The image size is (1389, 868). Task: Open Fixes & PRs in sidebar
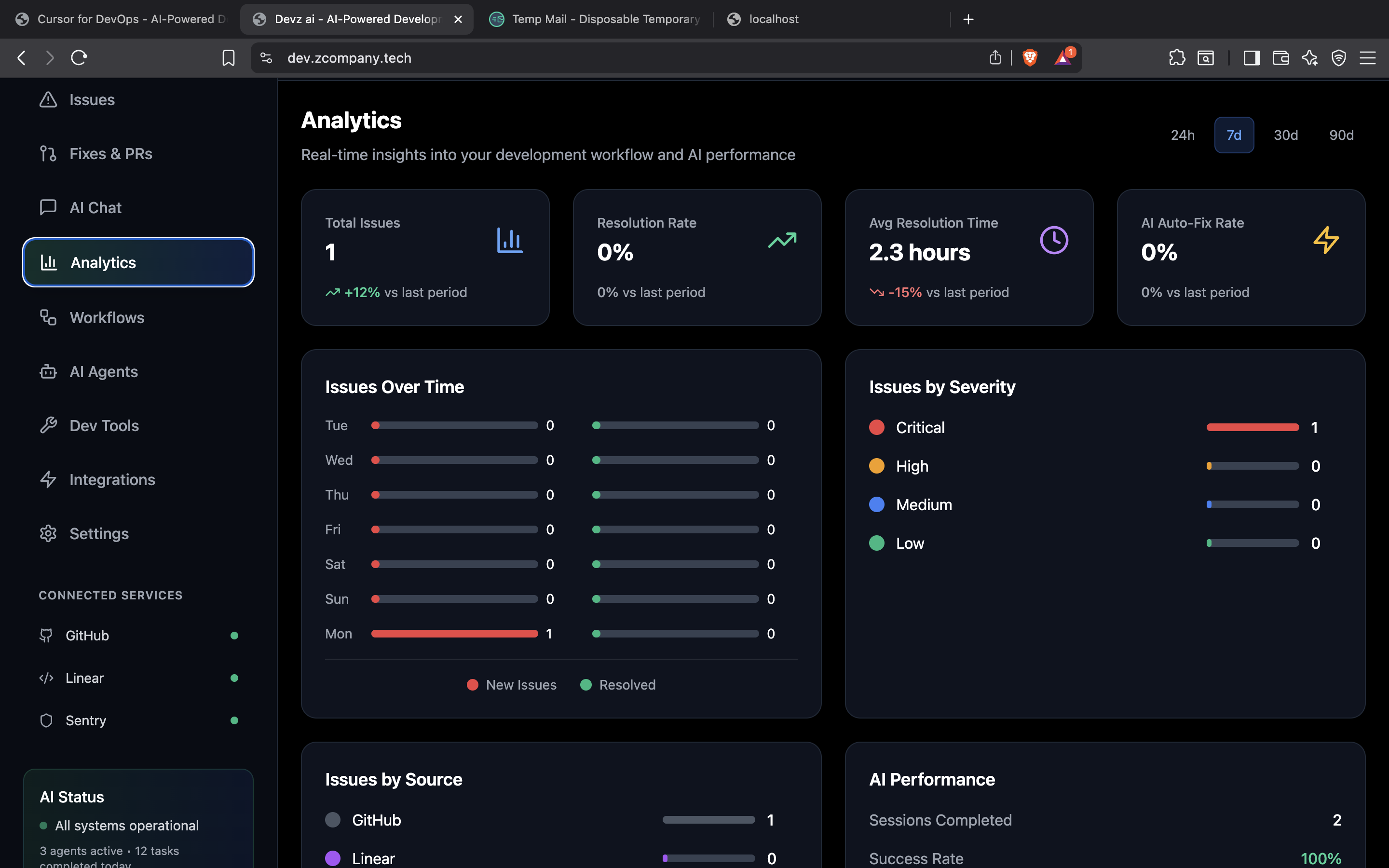tap(110, 154)
